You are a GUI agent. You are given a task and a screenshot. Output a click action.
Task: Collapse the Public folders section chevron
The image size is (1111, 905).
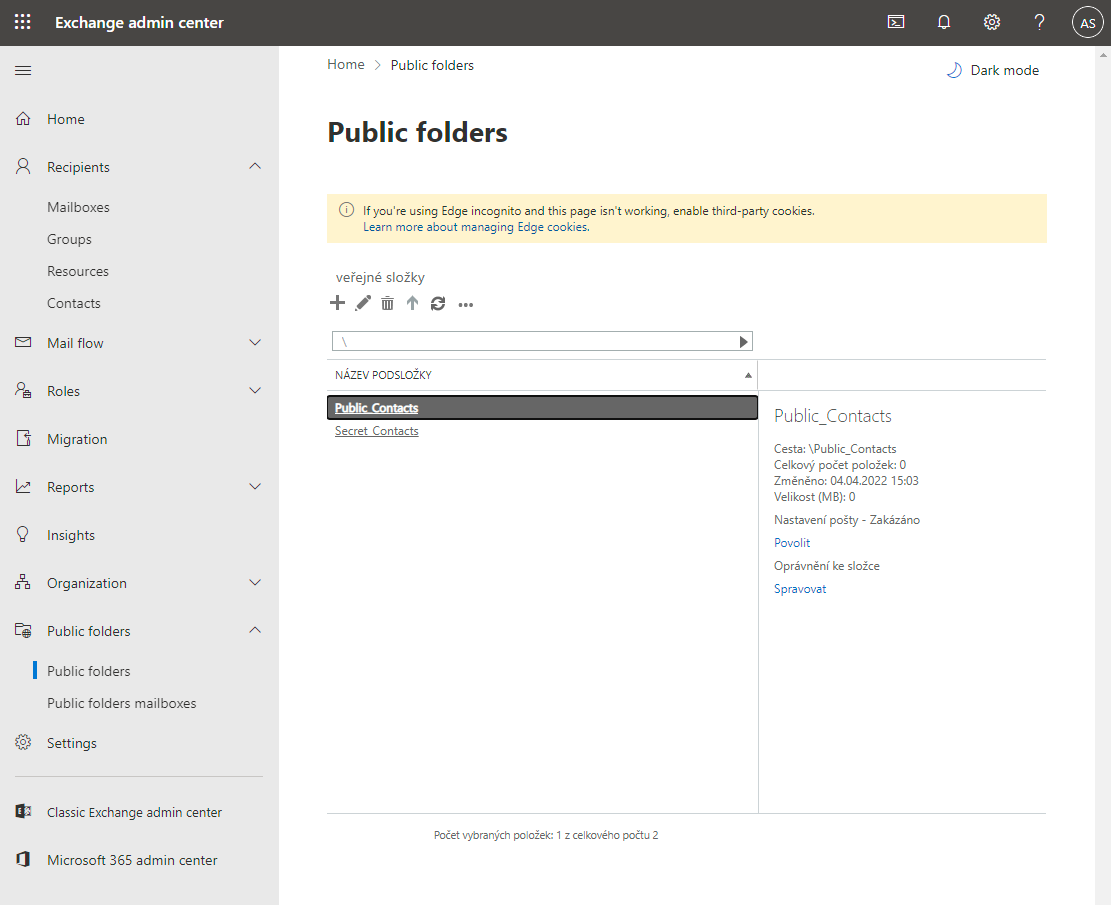click(x=255, y=630)
